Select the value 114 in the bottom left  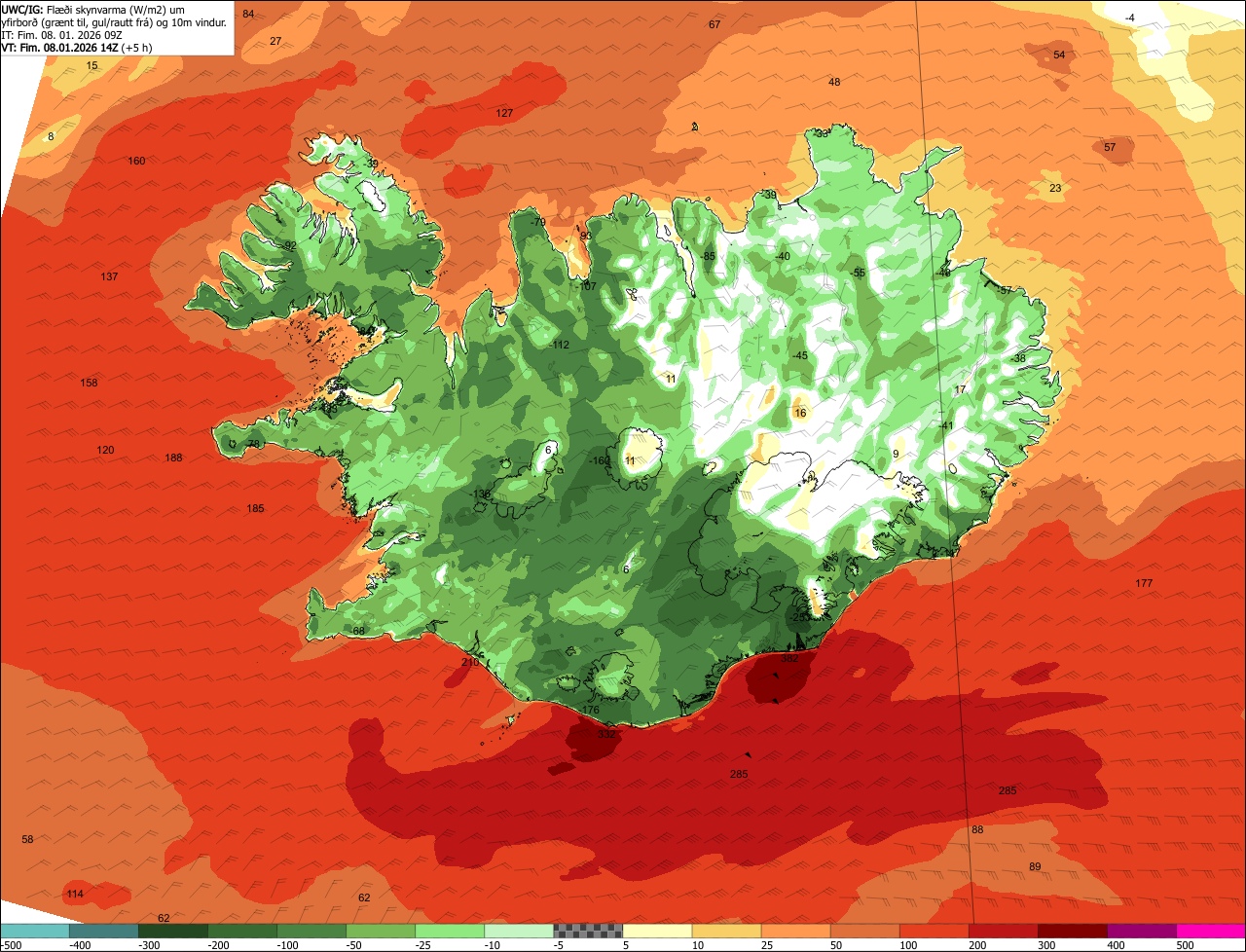click(x=75, y=894)
